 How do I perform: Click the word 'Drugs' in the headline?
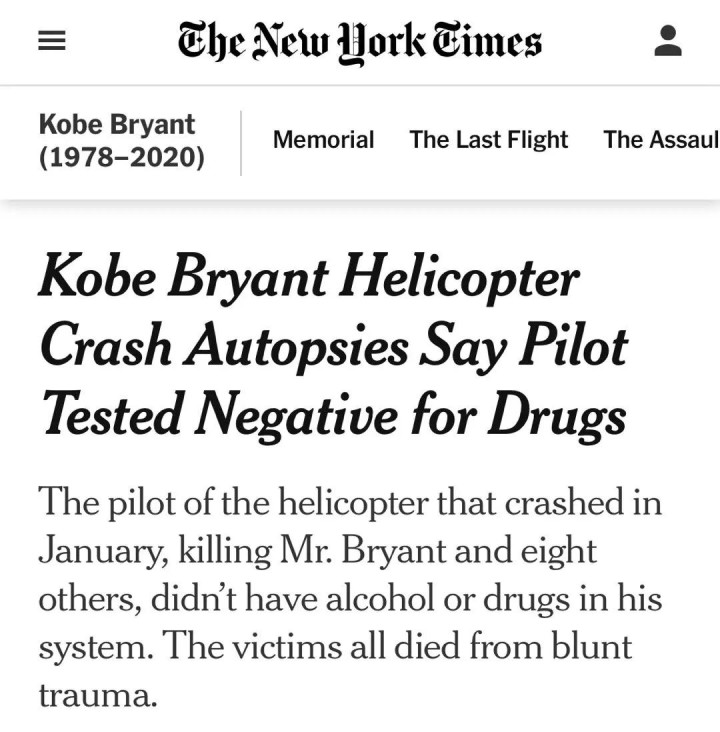click(557, 414)
